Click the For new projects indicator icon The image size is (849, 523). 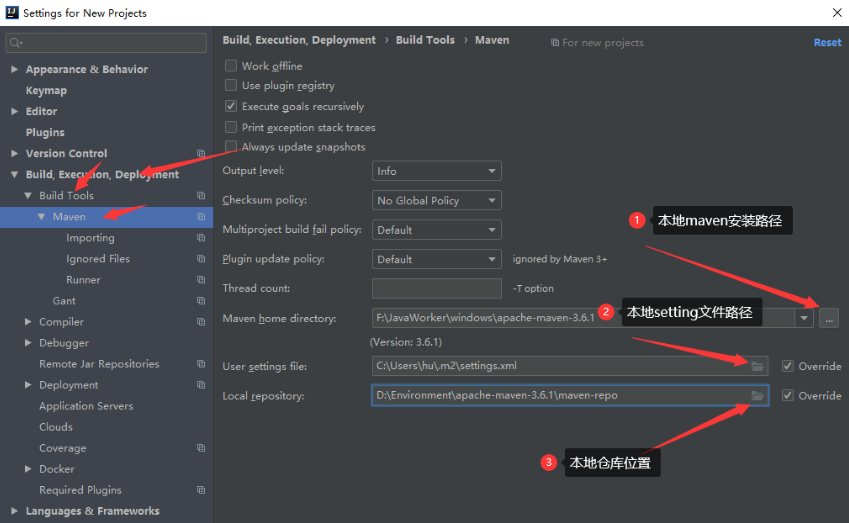pyautogui.click(x=555, y=42)
